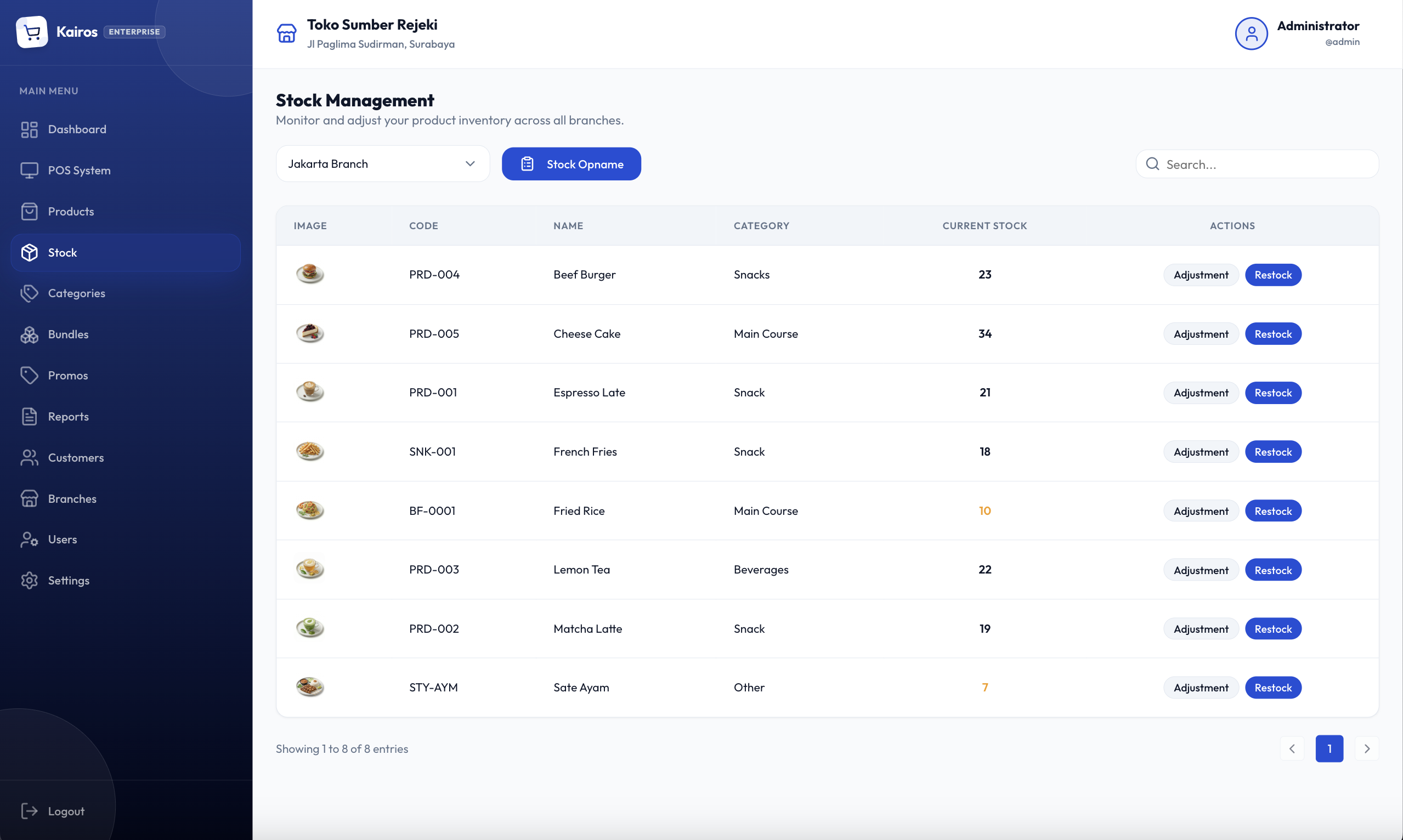The width and height of the screenshot is (1403, 840).
Task: Click the Administrator avatar icon
Action: coord(1251,33)
